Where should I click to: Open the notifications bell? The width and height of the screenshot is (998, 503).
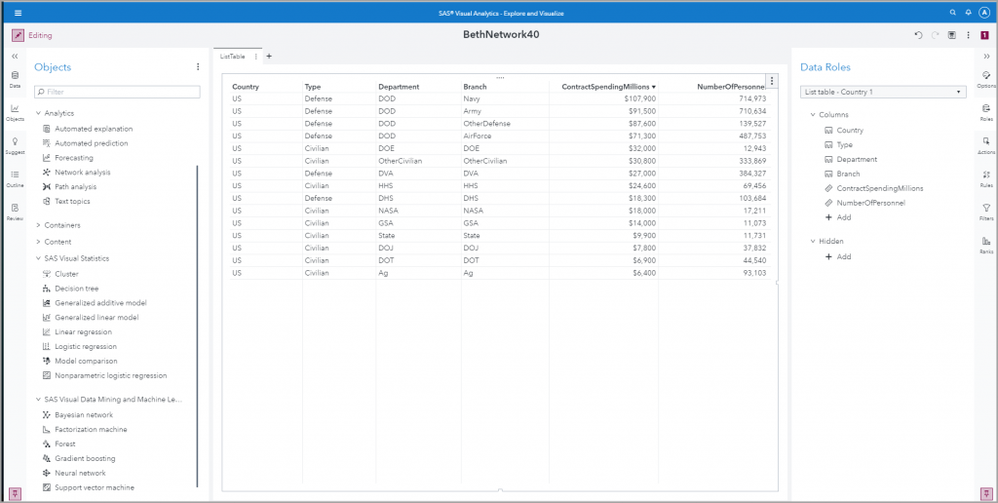pos(968,13)
